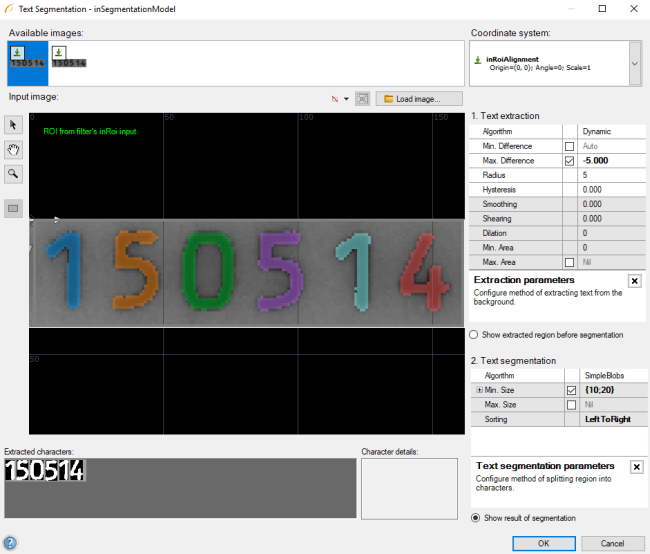650x554 pixels.
Task: Activate the hand pan tool
Action: (x=14, y=149)
